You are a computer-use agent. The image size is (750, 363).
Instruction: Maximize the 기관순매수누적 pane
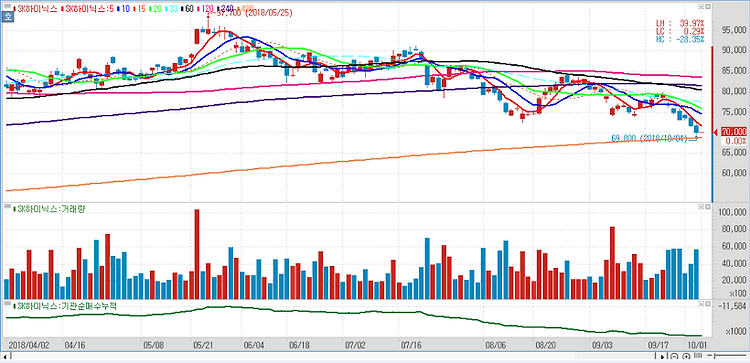click(701, 304)
